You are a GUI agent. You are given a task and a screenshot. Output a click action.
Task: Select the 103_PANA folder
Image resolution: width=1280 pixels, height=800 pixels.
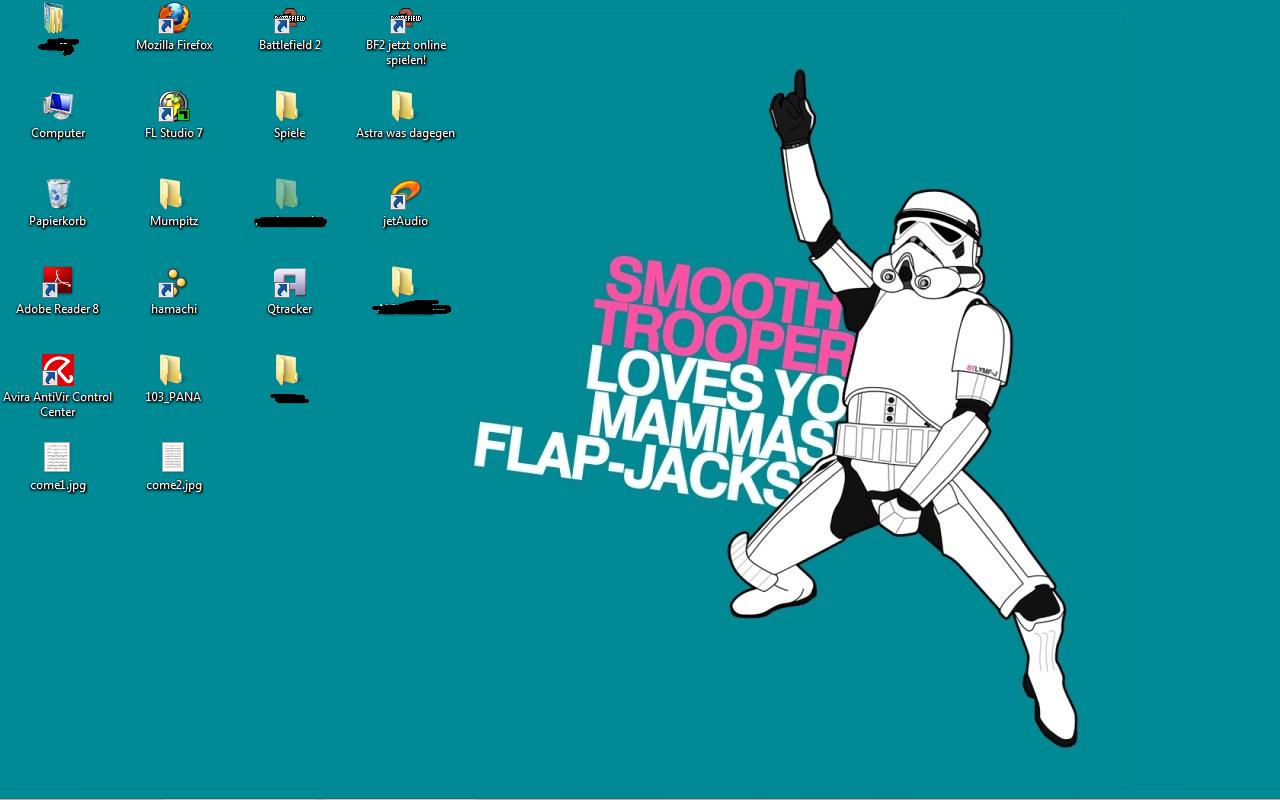pos(174,380)
